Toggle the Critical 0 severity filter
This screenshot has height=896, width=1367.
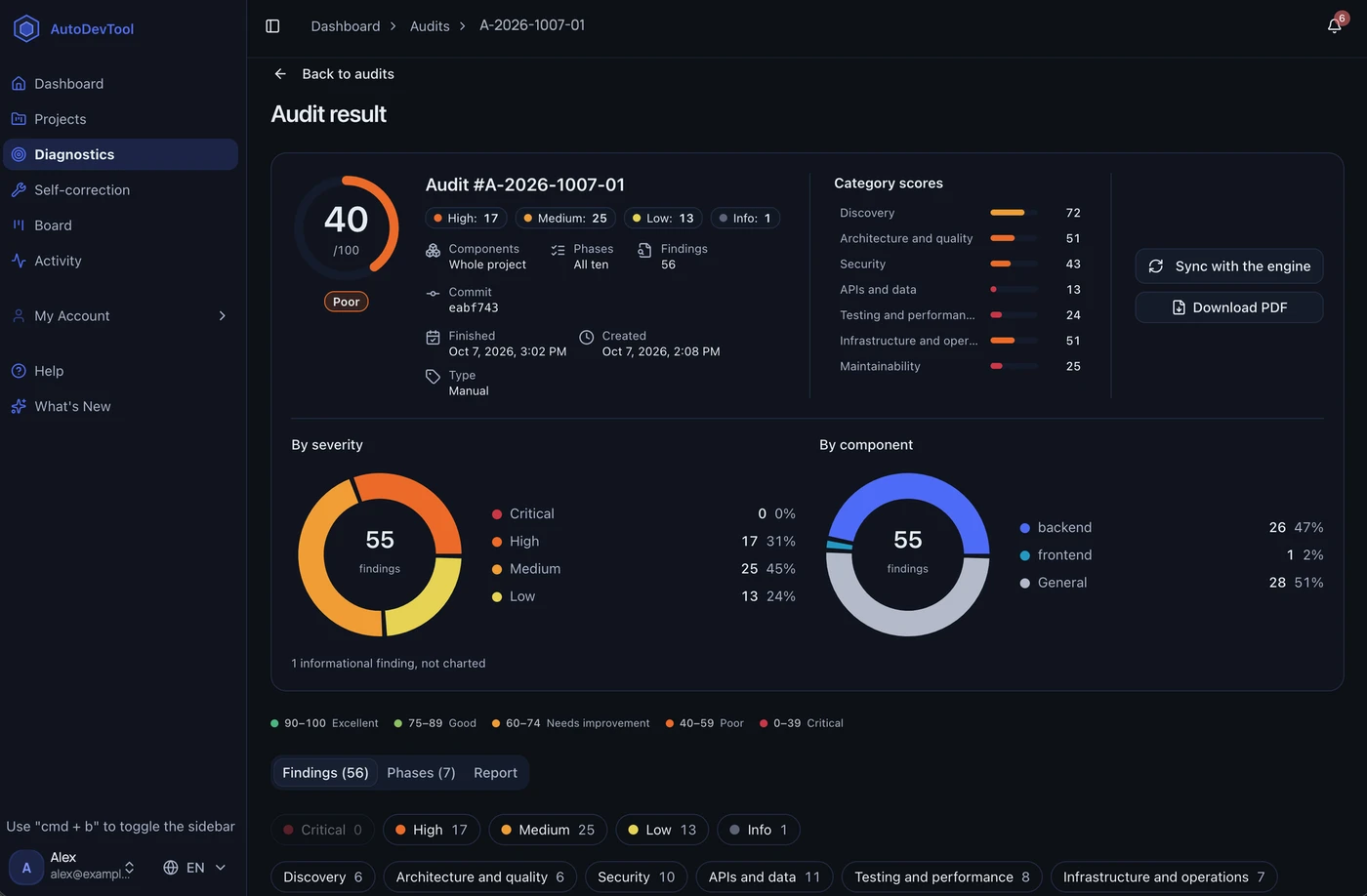pos(322,830)
